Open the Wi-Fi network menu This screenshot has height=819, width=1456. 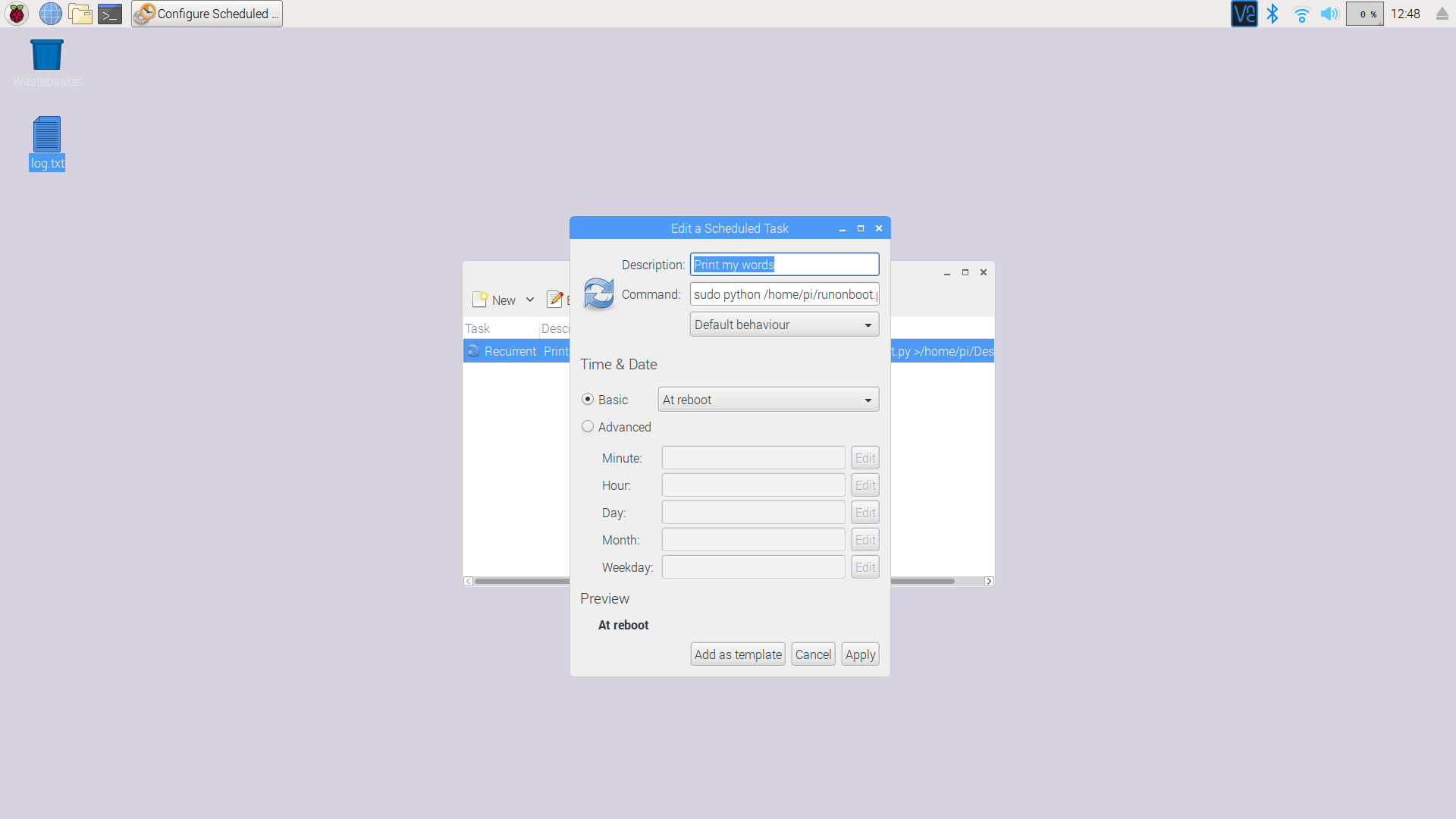[1301, 14]
